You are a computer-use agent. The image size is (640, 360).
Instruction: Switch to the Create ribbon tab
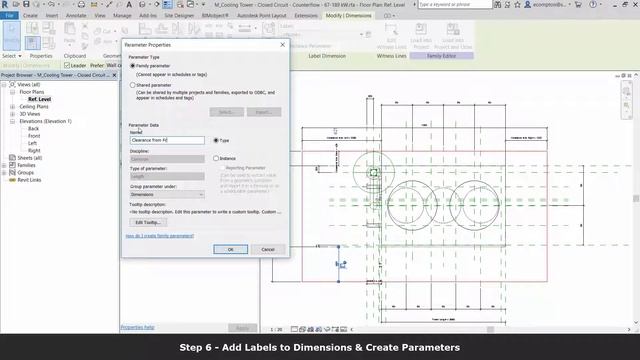click(x=30, y=16)
